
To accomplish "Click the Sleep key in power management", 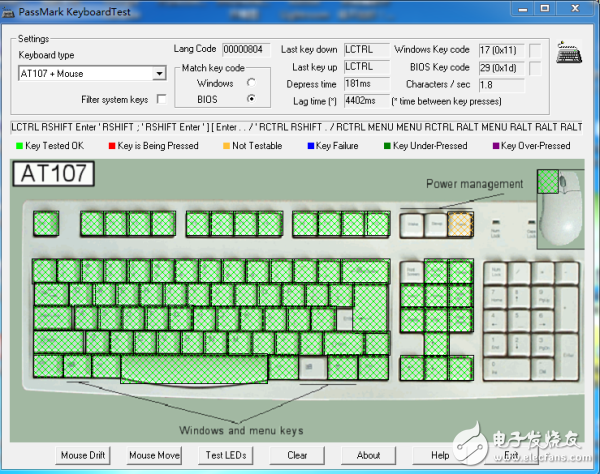I will pos(436,225).
